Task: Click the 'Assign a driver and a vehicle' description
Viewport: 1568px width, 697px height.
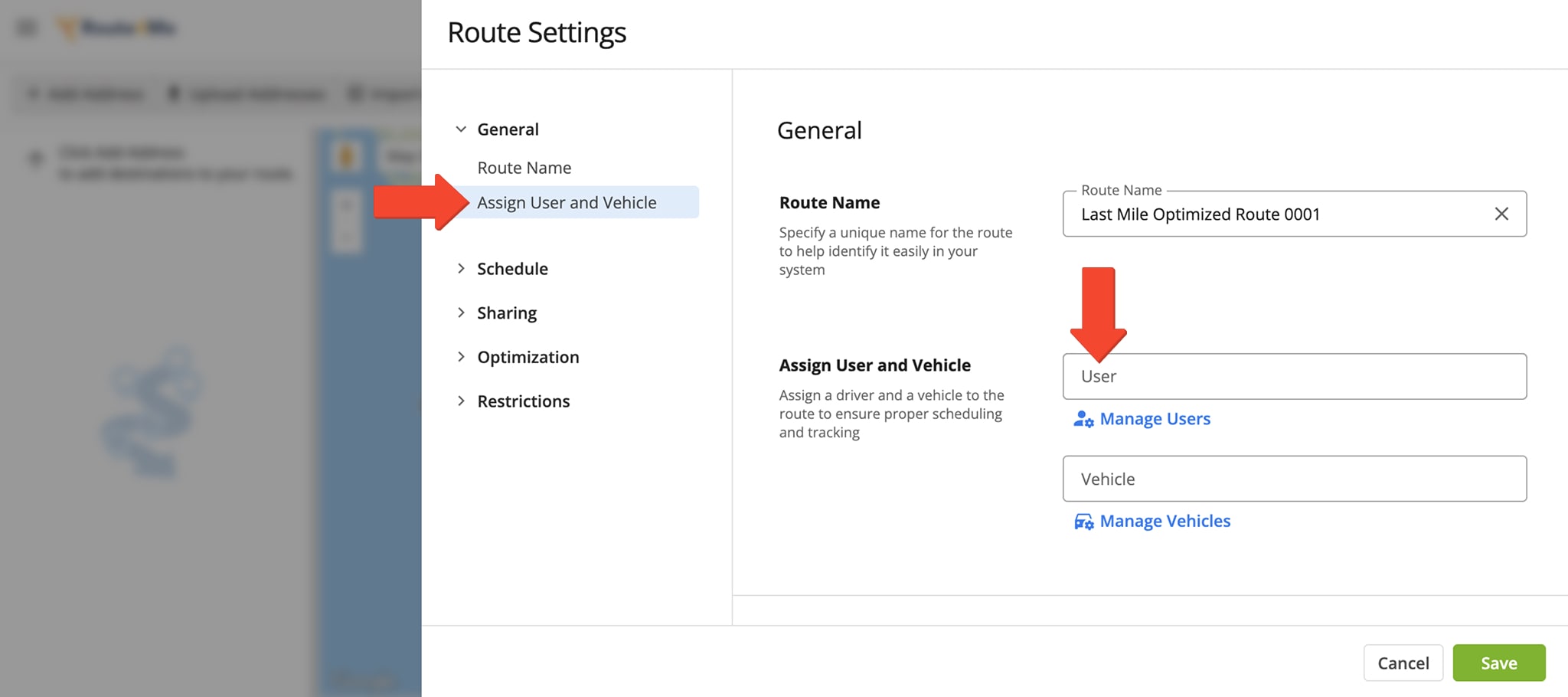Action: coord(892,414)
